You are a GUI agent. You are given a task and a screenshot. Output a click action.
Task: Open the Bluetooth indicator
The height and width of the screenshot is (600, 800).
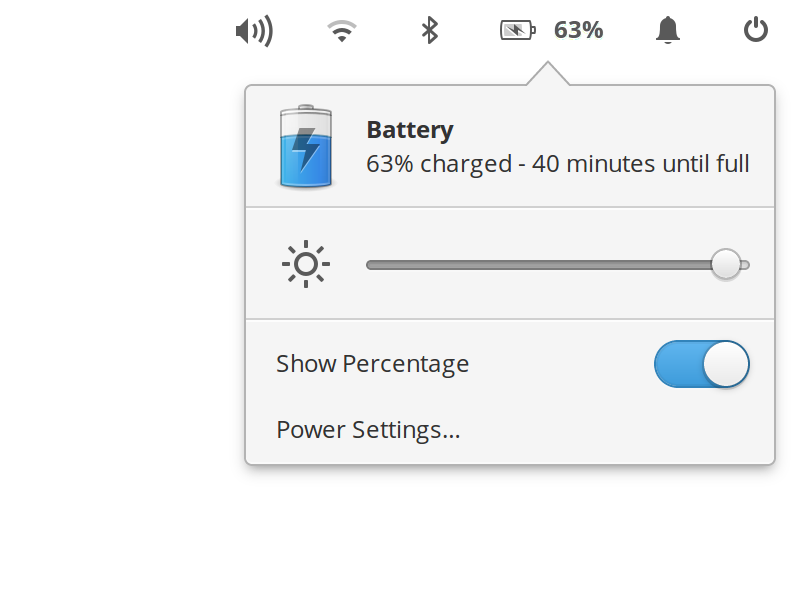(x=430, y=30)
